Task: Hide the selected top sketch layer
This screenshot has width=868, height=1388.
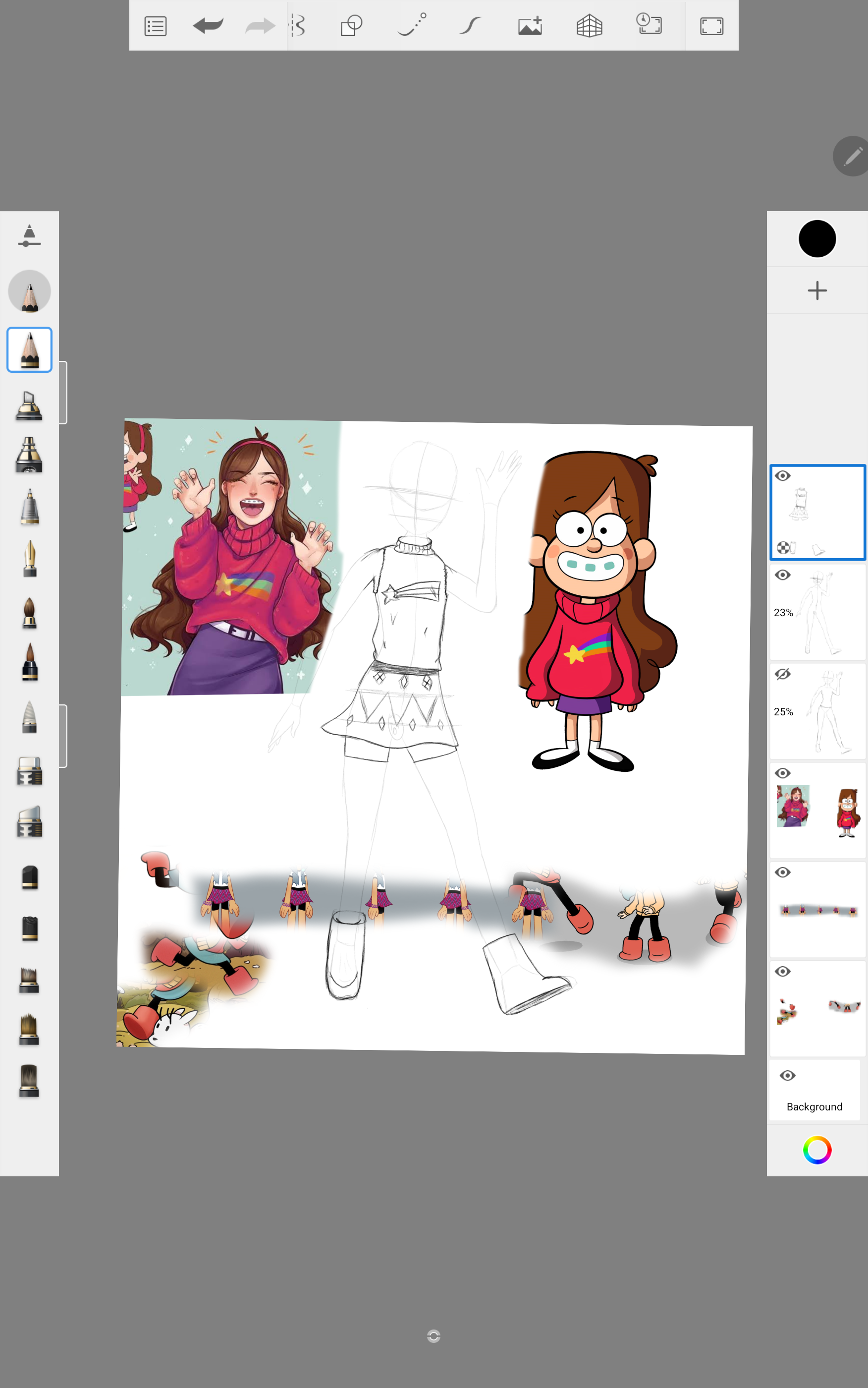Action: pos(782,475)
